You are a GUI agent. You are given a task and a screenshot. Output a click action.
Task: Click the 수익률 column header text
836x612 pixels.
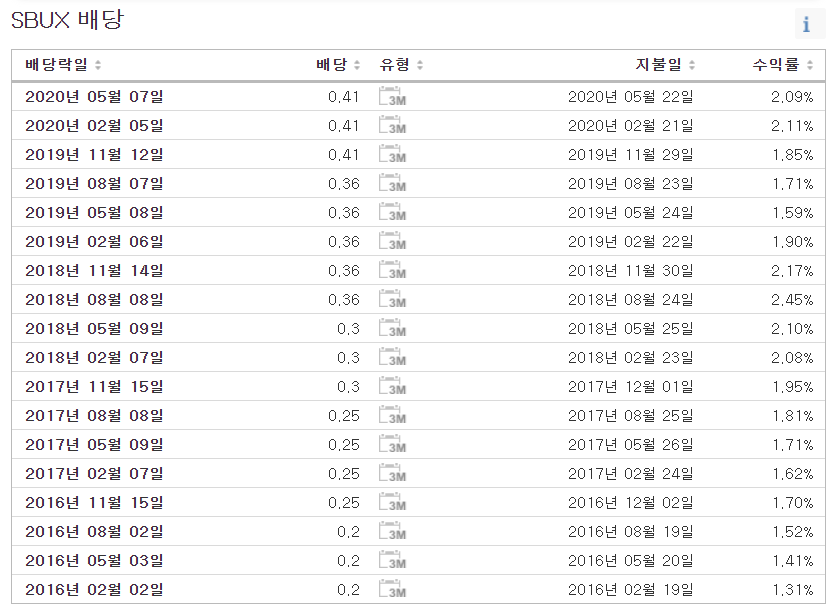776,65
